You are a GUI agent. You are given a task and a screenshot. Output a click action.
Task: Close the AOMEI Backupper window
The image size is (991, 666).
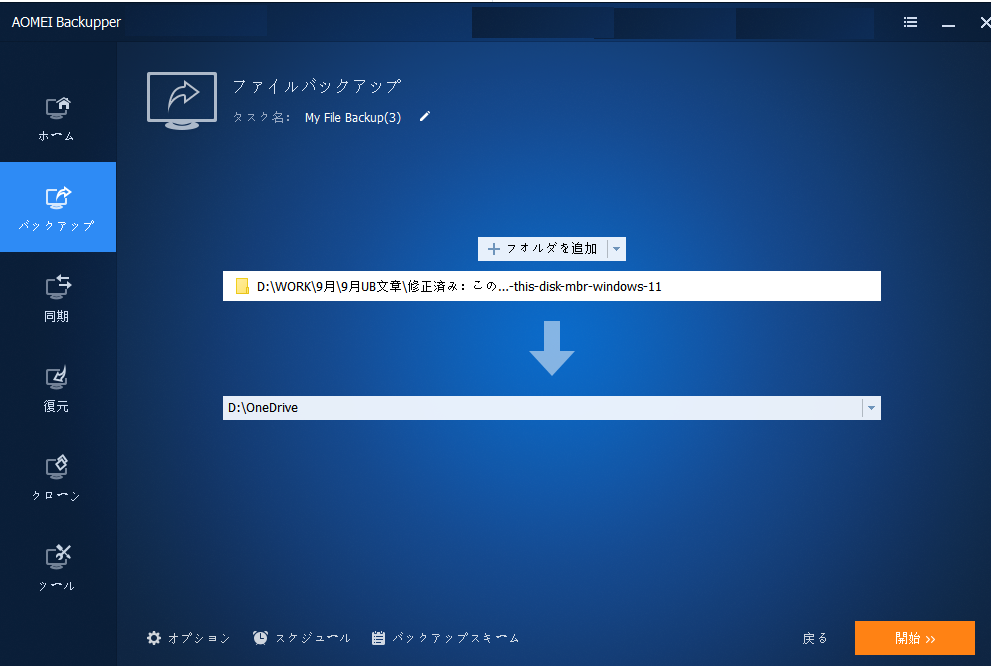(x=985, y=23)
